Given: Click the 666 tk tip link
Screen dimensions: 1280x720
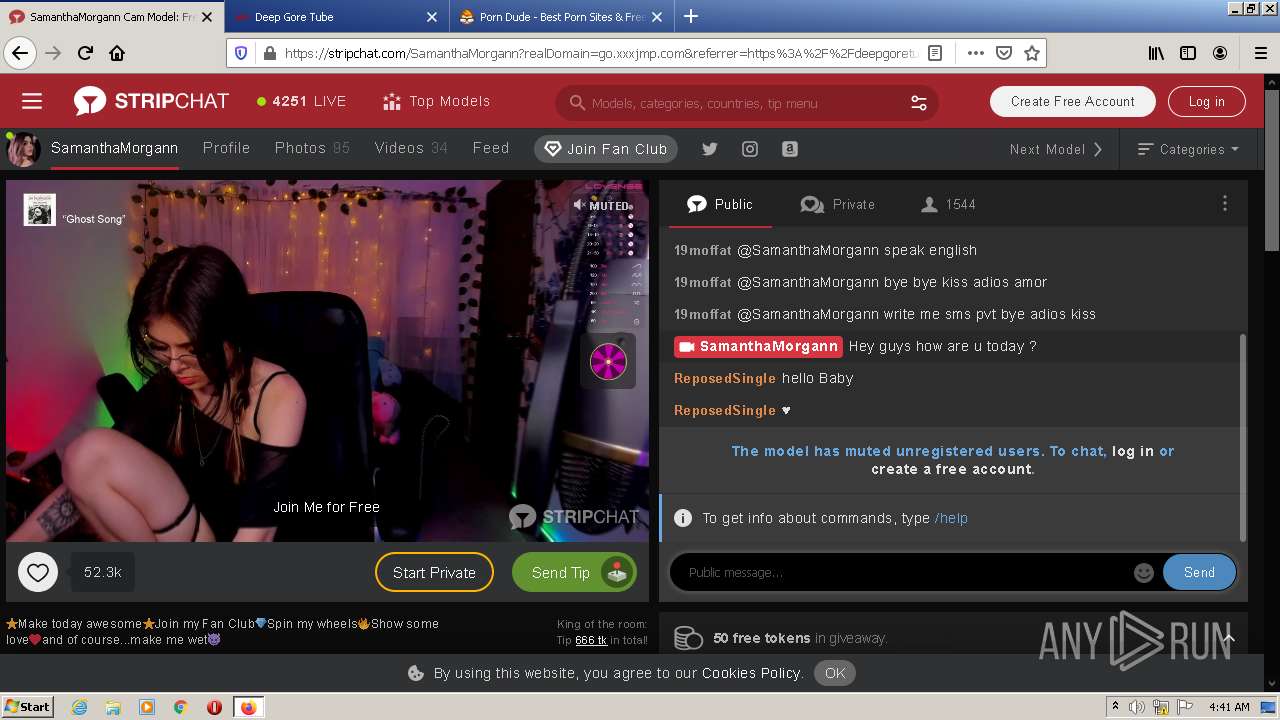Looking at the screenshot, I should (x=591, y=640).
